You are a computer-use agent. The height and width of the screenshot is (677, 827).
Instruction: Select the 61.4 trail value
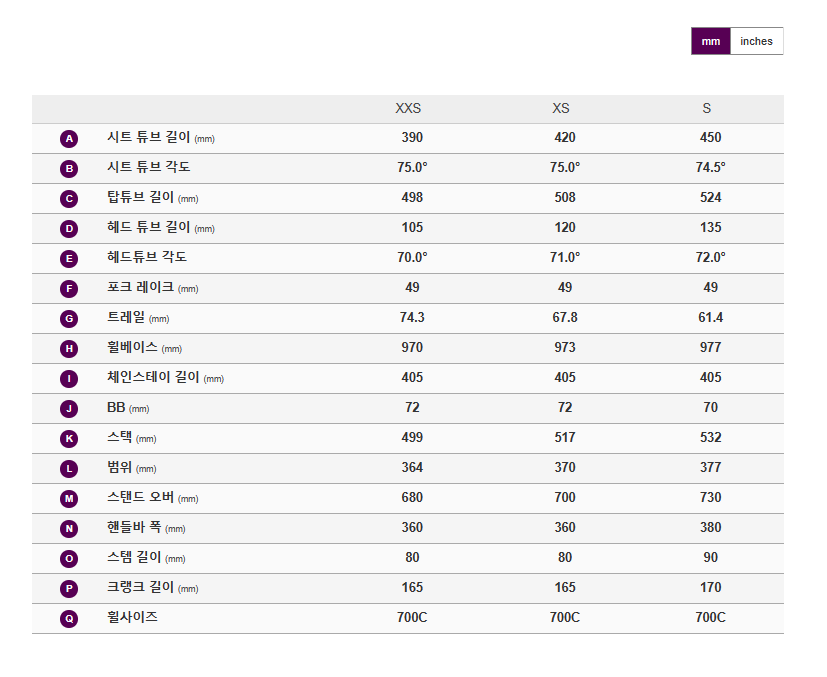[x=710, y=317]
